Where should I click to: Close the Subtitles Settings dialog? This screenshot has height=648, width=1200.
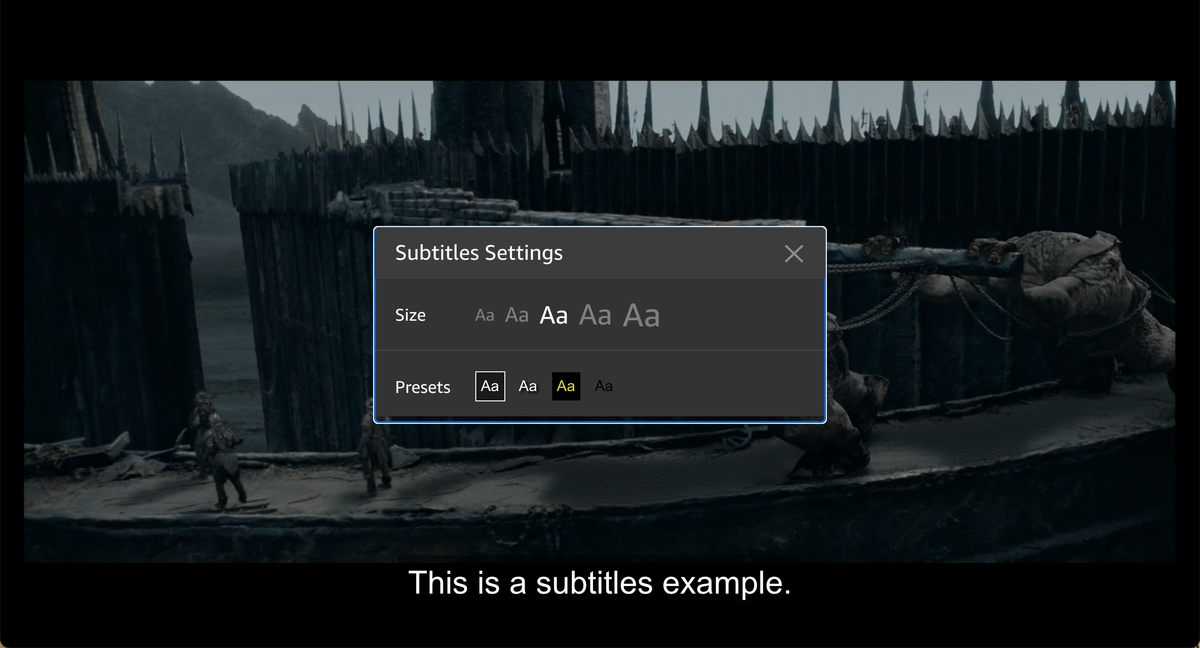coord(793,253)
